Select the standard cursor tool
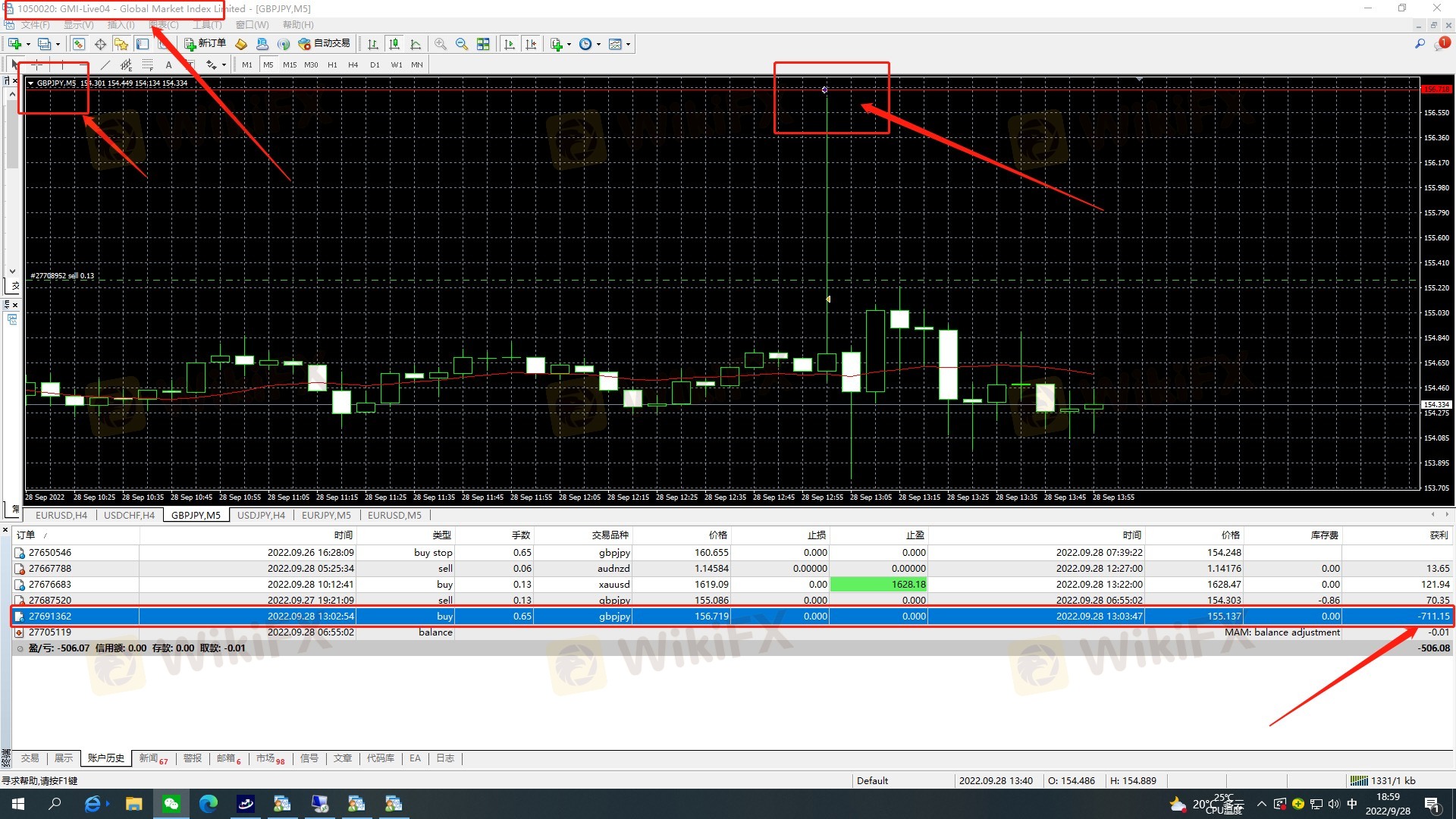Screen dimensions: 1456x819 14,64
